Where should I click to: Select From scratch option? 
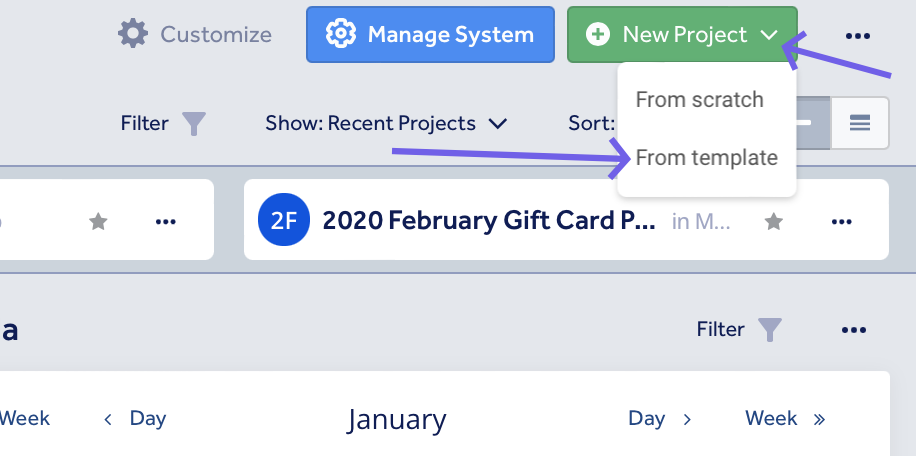pyautogui.click(x=699, y=100)
